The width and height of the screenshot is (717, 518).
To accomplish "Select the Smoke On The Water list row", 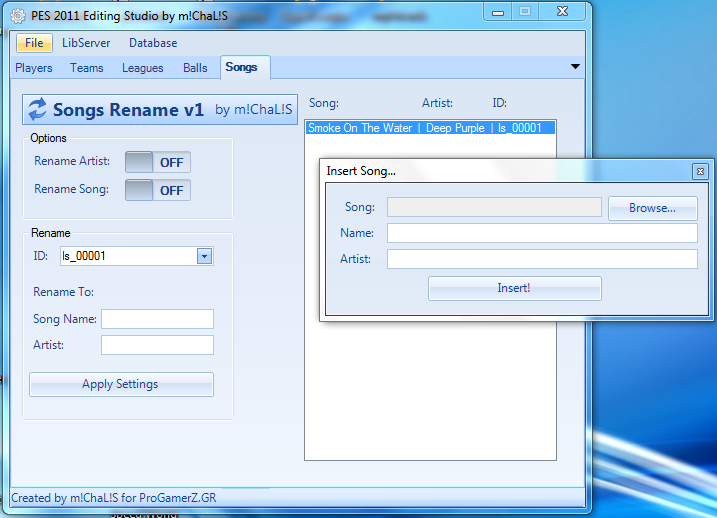I will 430,128.
